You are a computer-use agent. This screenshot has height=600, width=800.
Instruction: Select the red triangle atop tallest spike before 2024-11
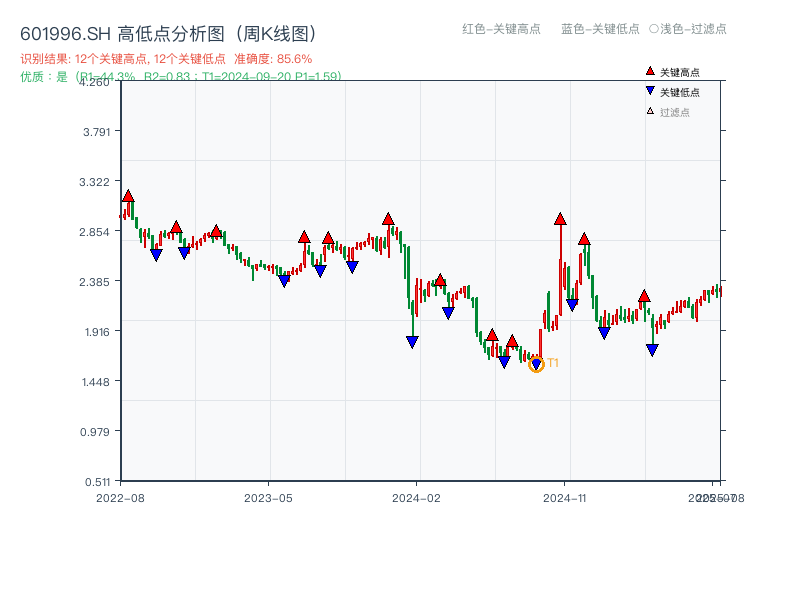click(x=560, y=219)
